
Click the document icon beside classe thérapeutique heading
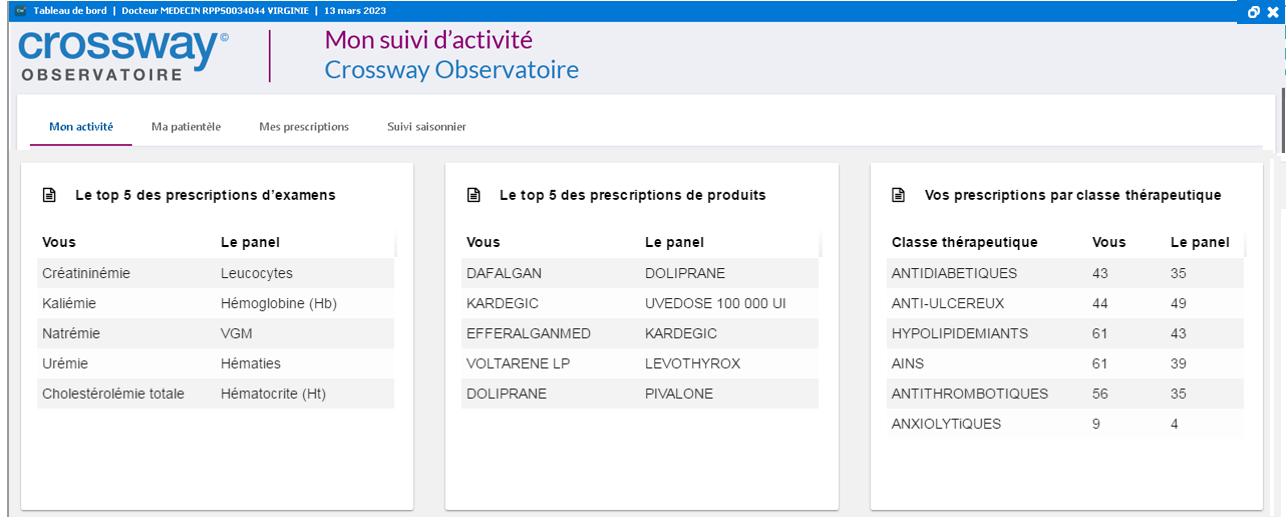point(898,195)
